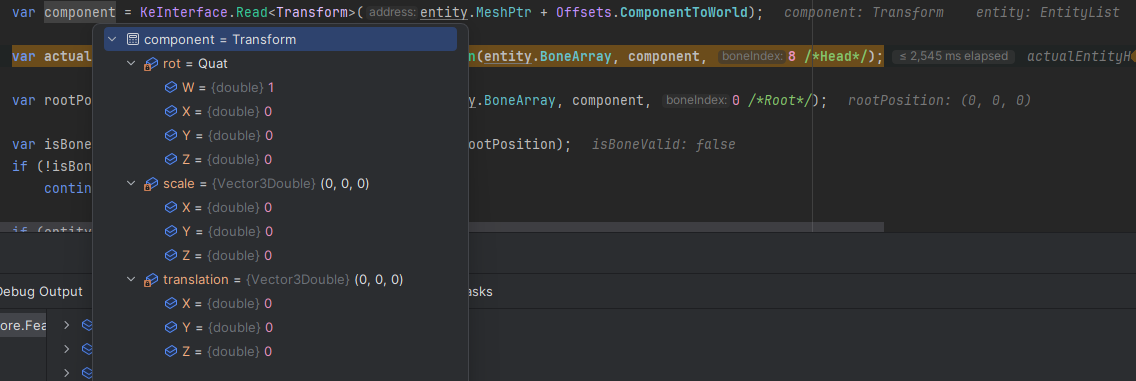The width and height of the screenshot is (1136, 381).
Task: Click the 2,545 ms elapsed hint
Action: [953, 56]
